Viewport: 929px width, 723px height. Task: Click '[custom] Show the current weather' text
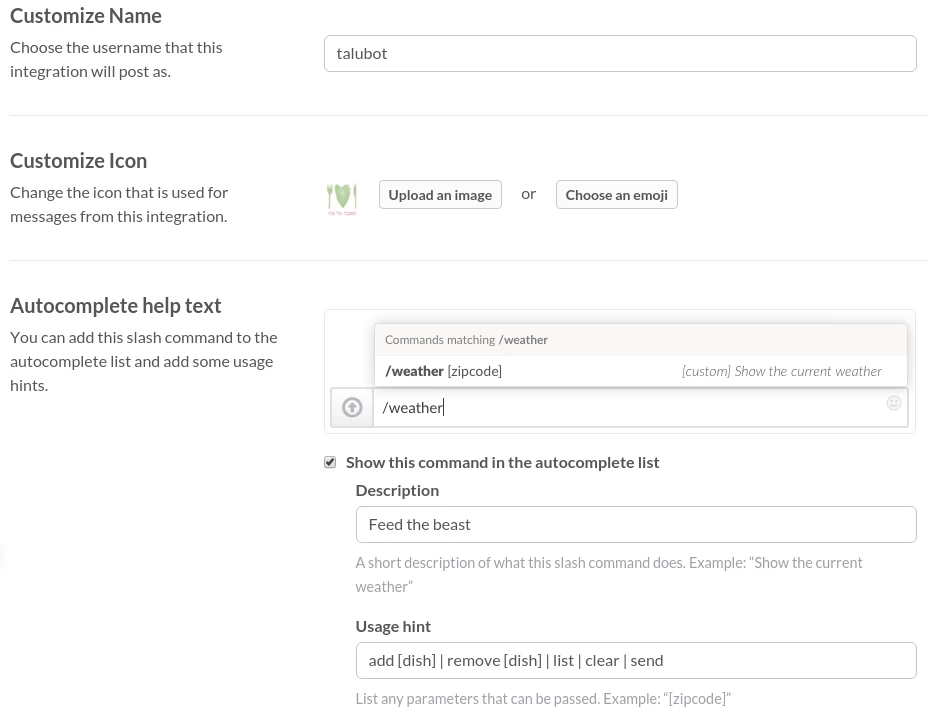(781, 371)
